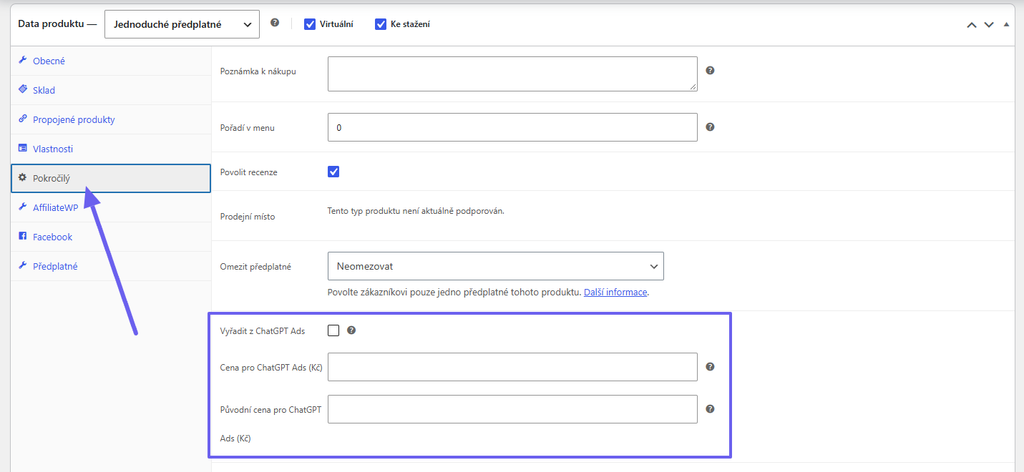Open the Facebook tab
Viewport: 1024px width, 472px height.
coord(111,237)
